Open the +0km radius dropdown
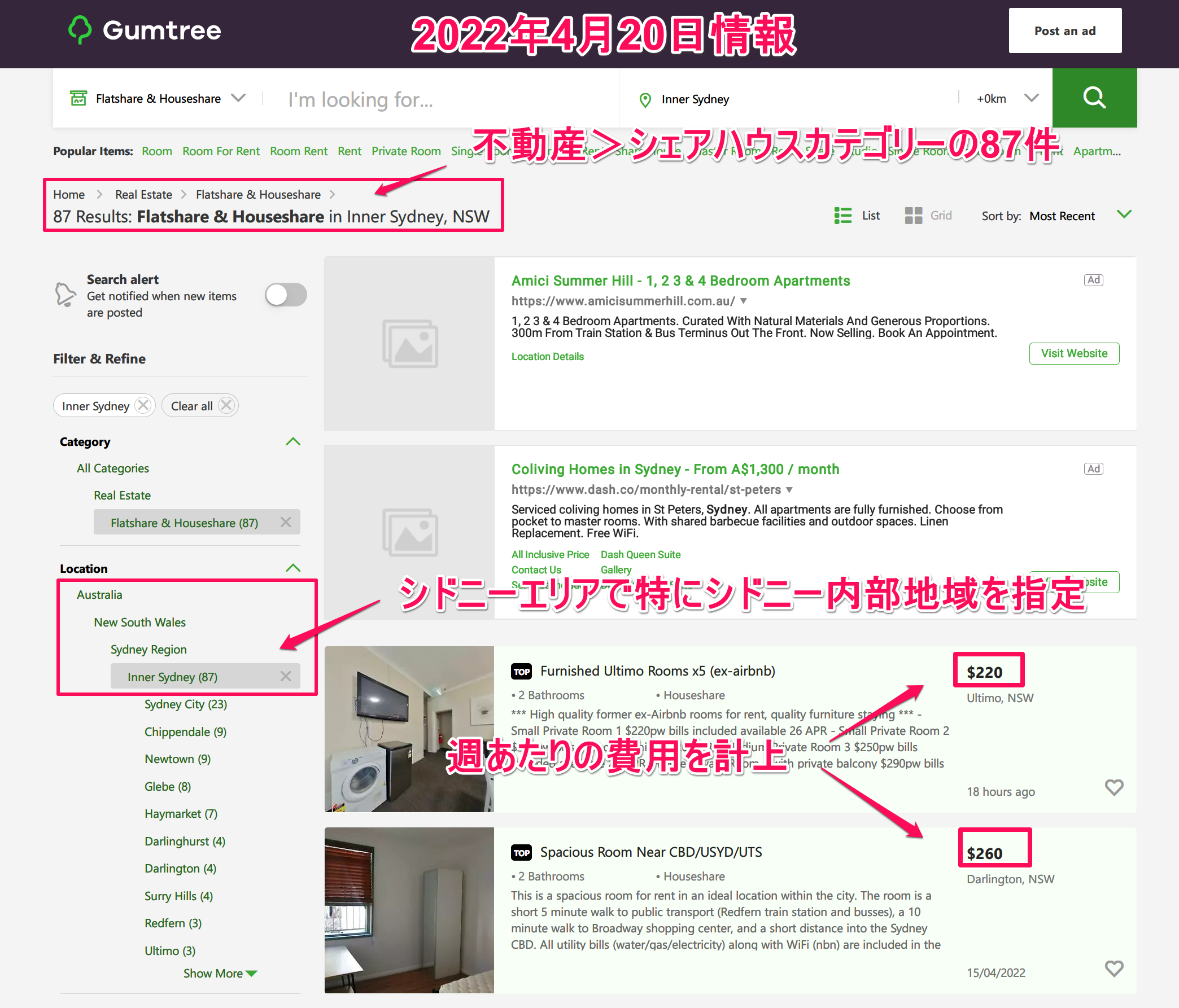The image size is (1179, 1008). [x=1007, y=98]
